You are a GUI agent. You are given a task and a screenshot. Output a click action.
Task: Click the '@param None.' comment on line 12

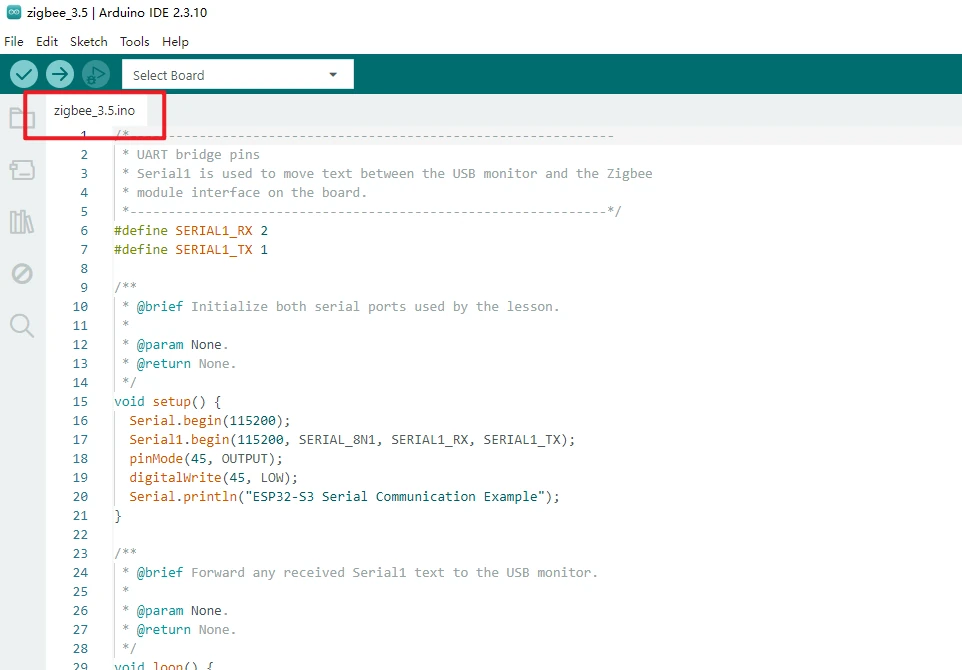(182, 345)
